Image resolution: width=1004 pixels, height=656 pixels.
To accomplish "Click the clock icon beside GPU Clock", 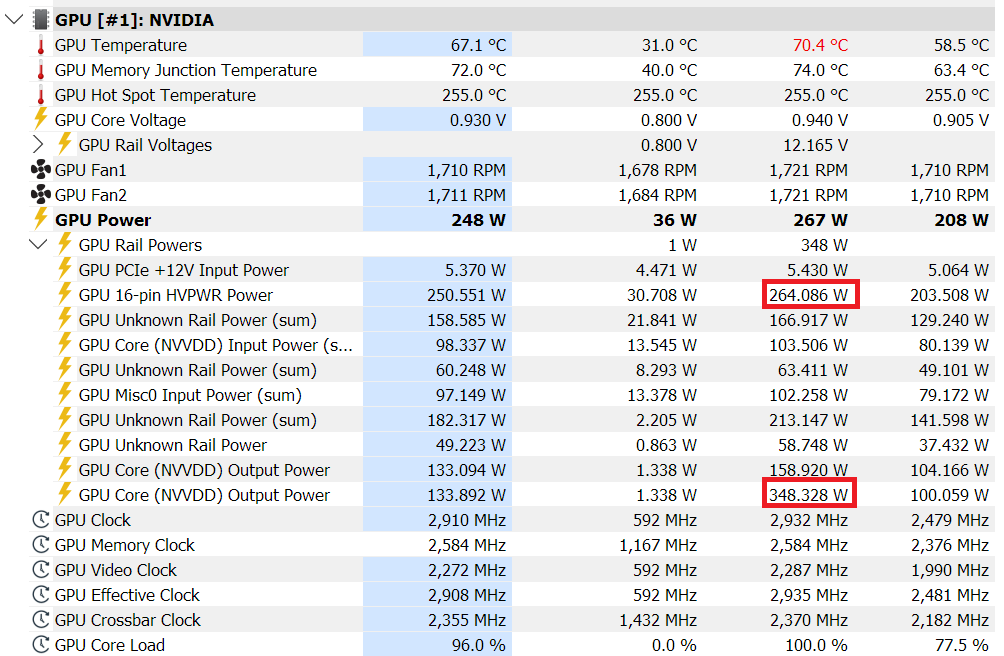I will [x=40, y=520].
